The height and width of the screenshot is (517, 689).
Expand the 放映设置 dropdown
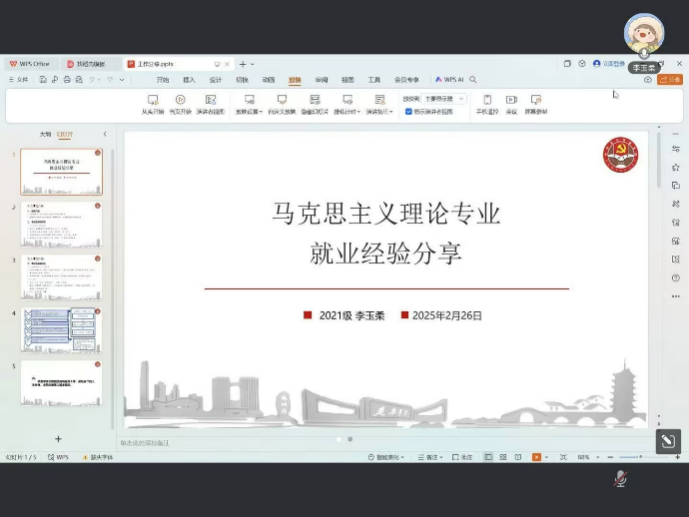point(248,112)
